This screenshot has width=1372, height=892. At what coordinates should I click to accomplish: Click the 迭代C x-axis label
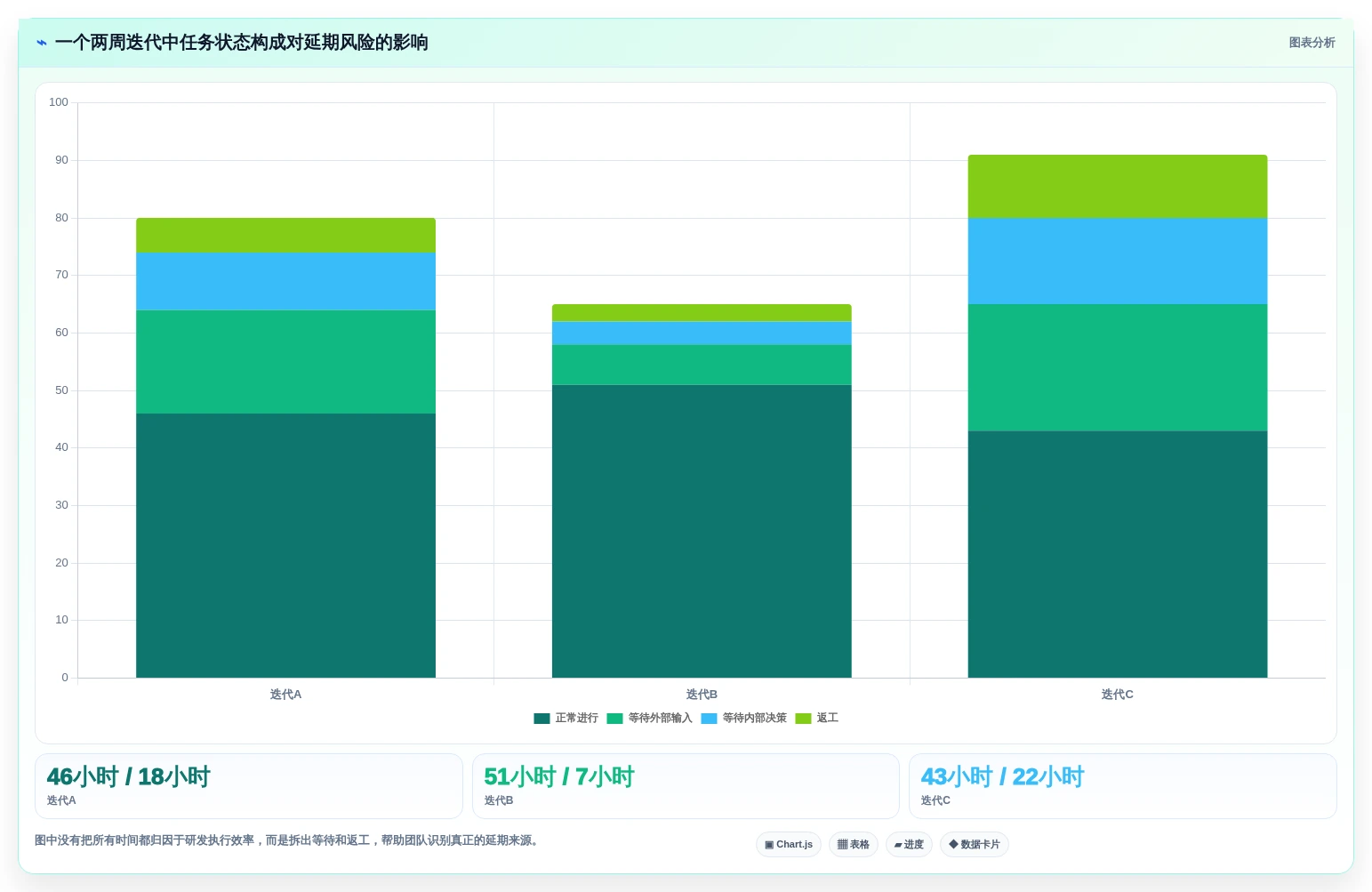coord(1118,695)
